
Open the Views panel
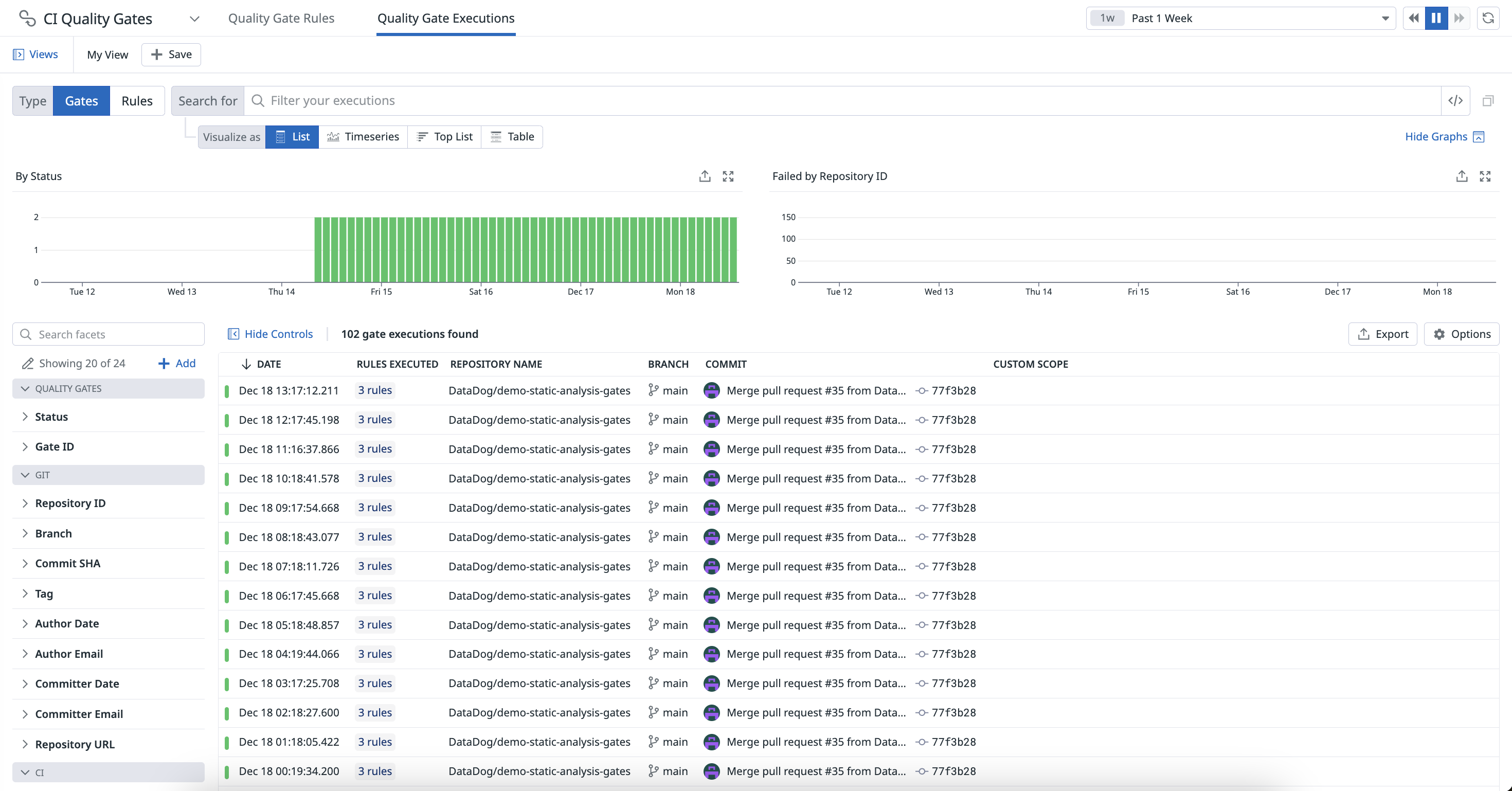(x=35, y=54)
